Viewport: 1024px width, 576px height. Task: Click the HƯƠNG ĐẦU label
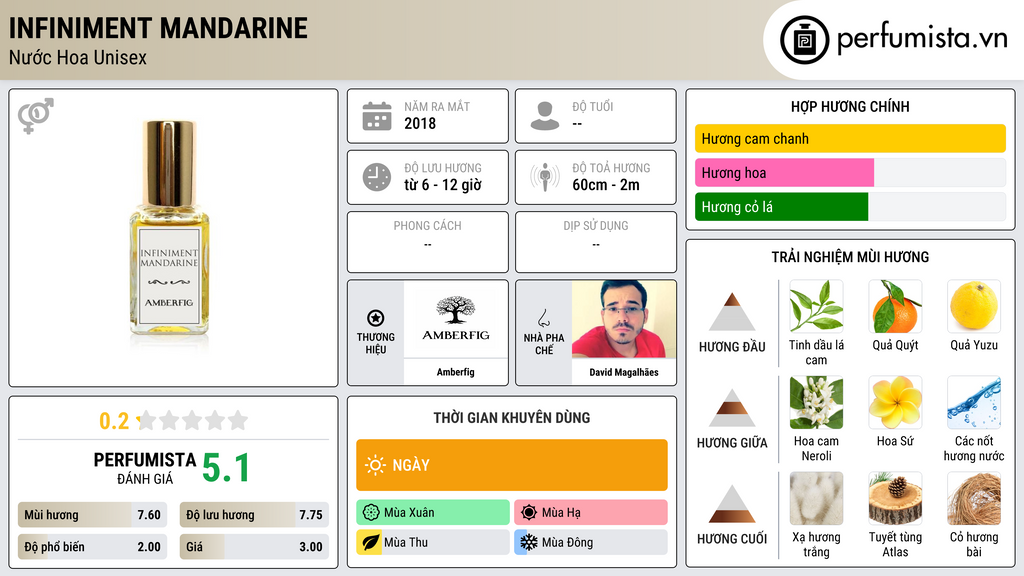pyautogui.click(x=732, y=347)
